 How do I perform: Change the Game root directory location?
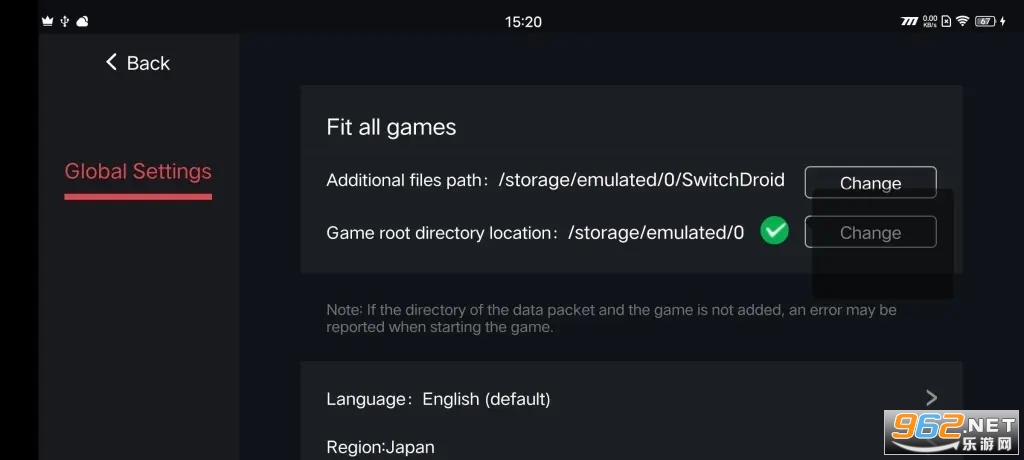[870, 232]
